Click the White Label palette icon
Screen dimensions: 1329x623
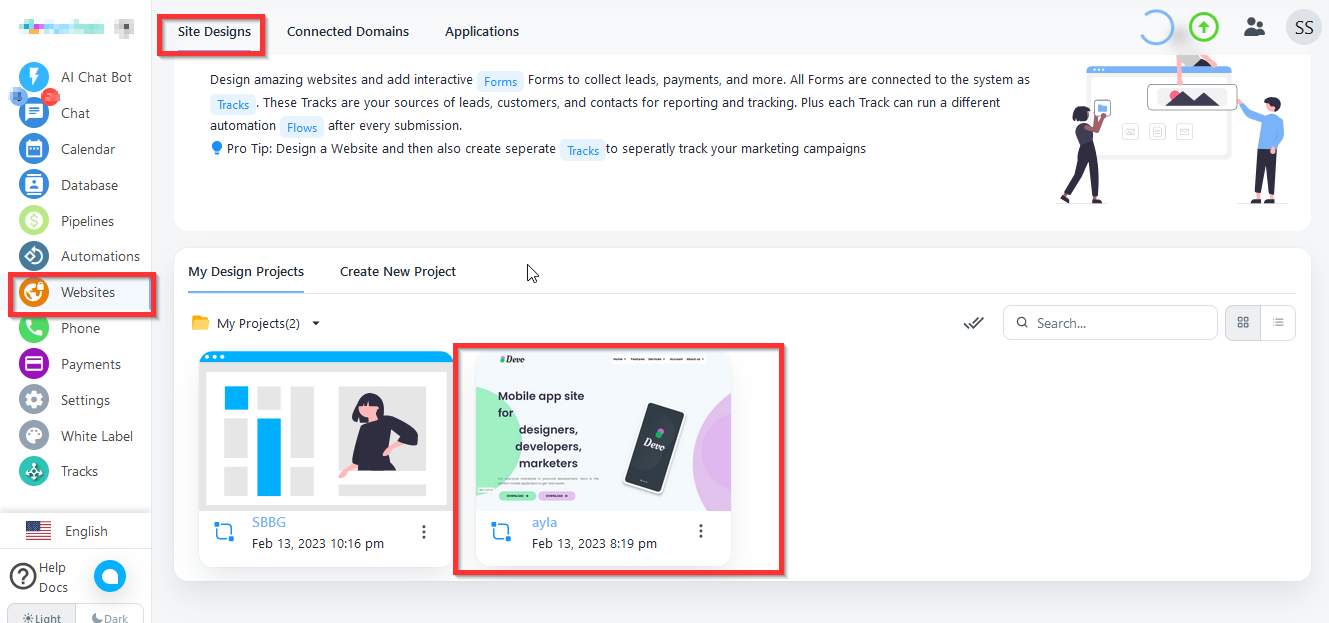(x=34, y=436)
